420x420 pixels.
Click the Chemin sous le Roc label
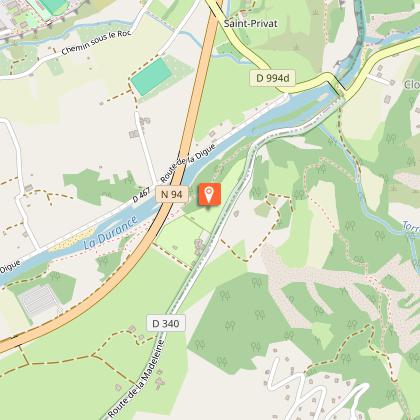pos(96,42)
